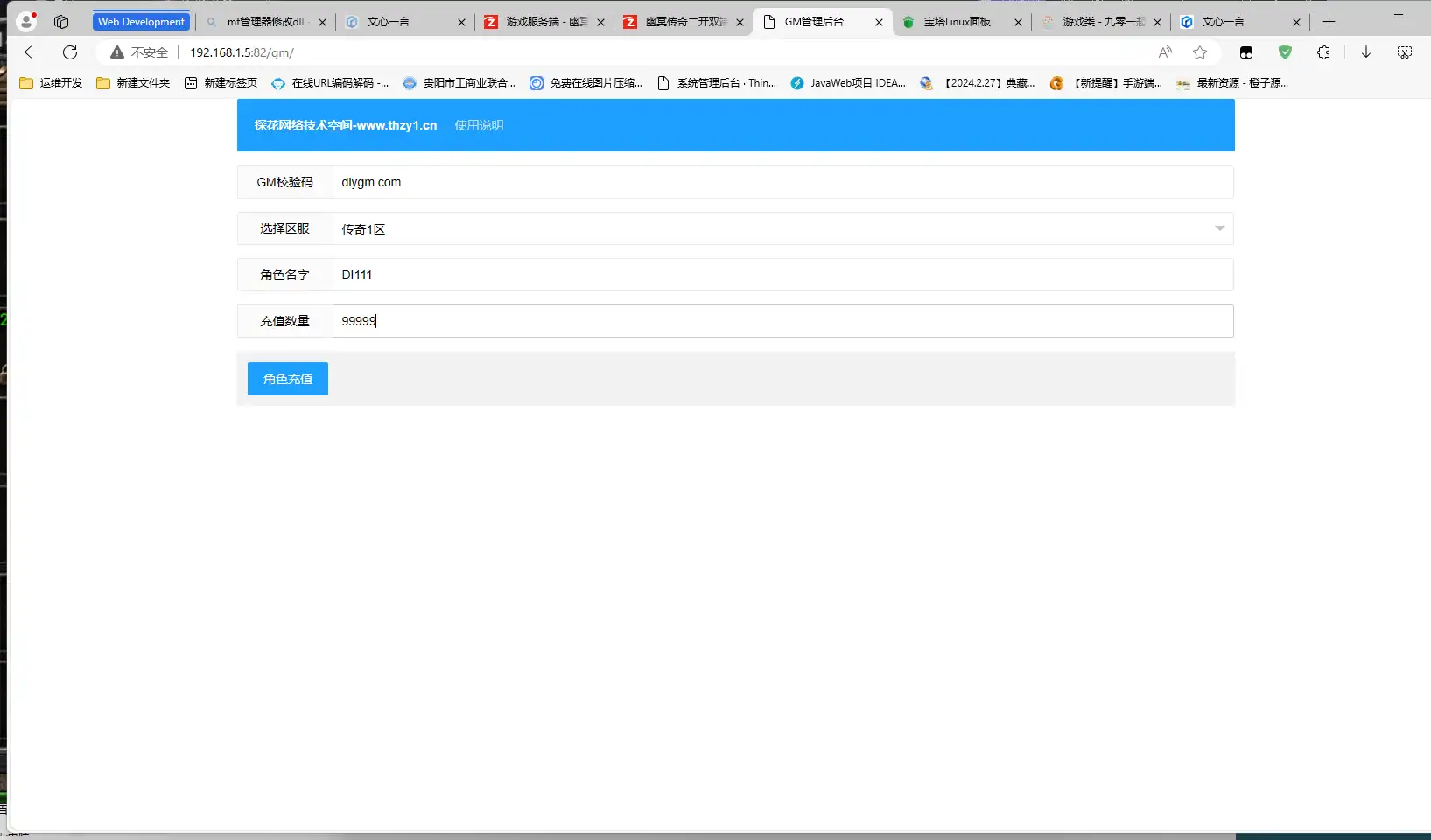Close the 幽冥传奇二开双端 tab
Viewport: 1431px width, 840px height.
tap(740, 22)
